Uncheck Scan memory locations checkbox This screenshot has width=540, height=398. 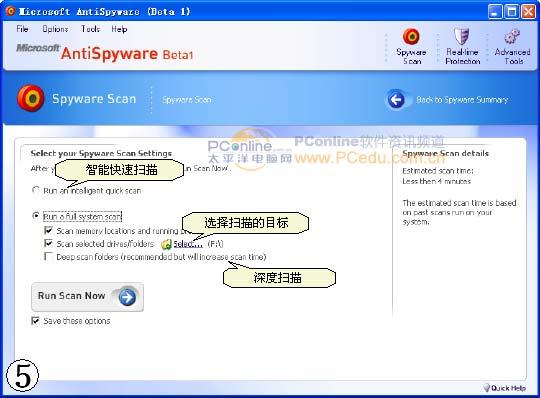tap(48, 230)
